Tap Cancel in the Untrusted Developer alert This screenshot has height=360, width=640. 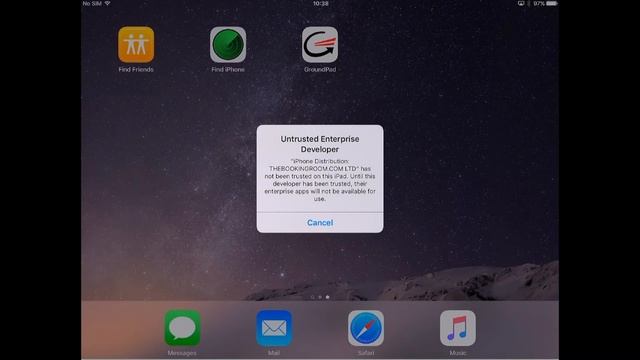click(x=320, y=222)
